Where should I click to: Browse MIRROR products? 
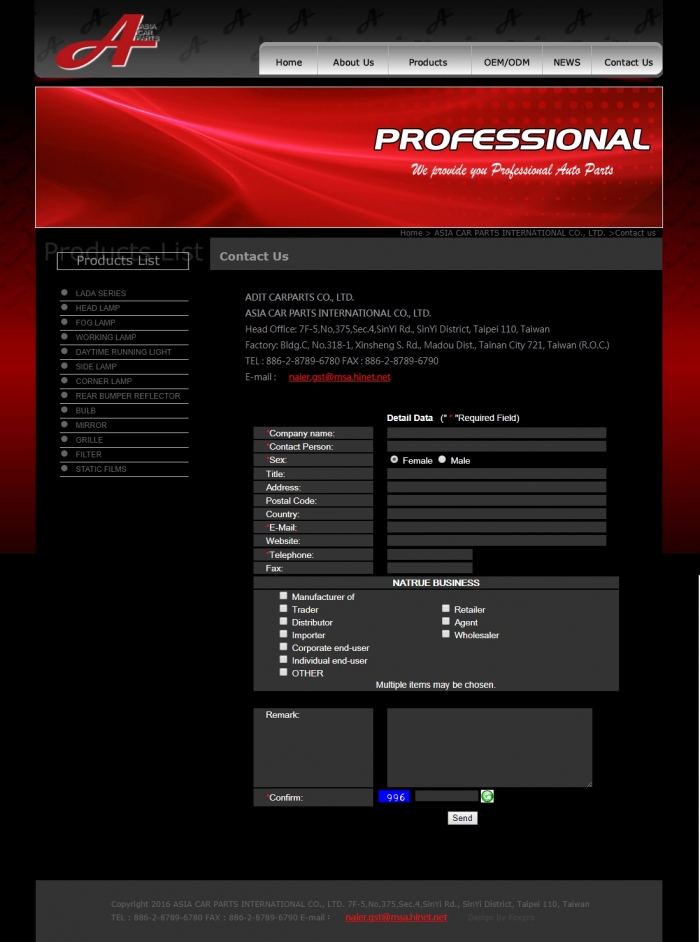(91, 425)
